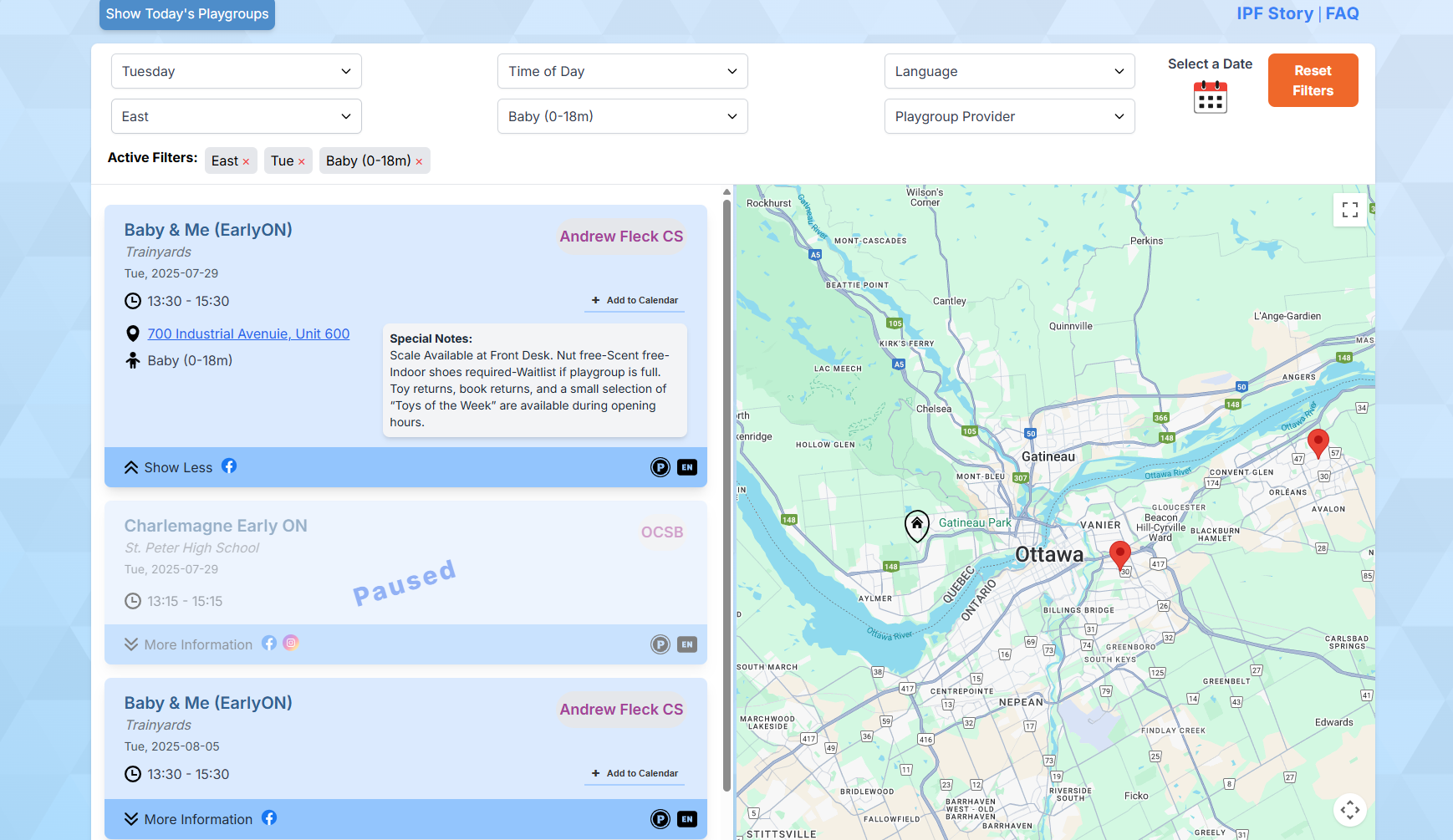Click the Reset Filters button
Screen dimensions: 1453x840
point(1313,80)
